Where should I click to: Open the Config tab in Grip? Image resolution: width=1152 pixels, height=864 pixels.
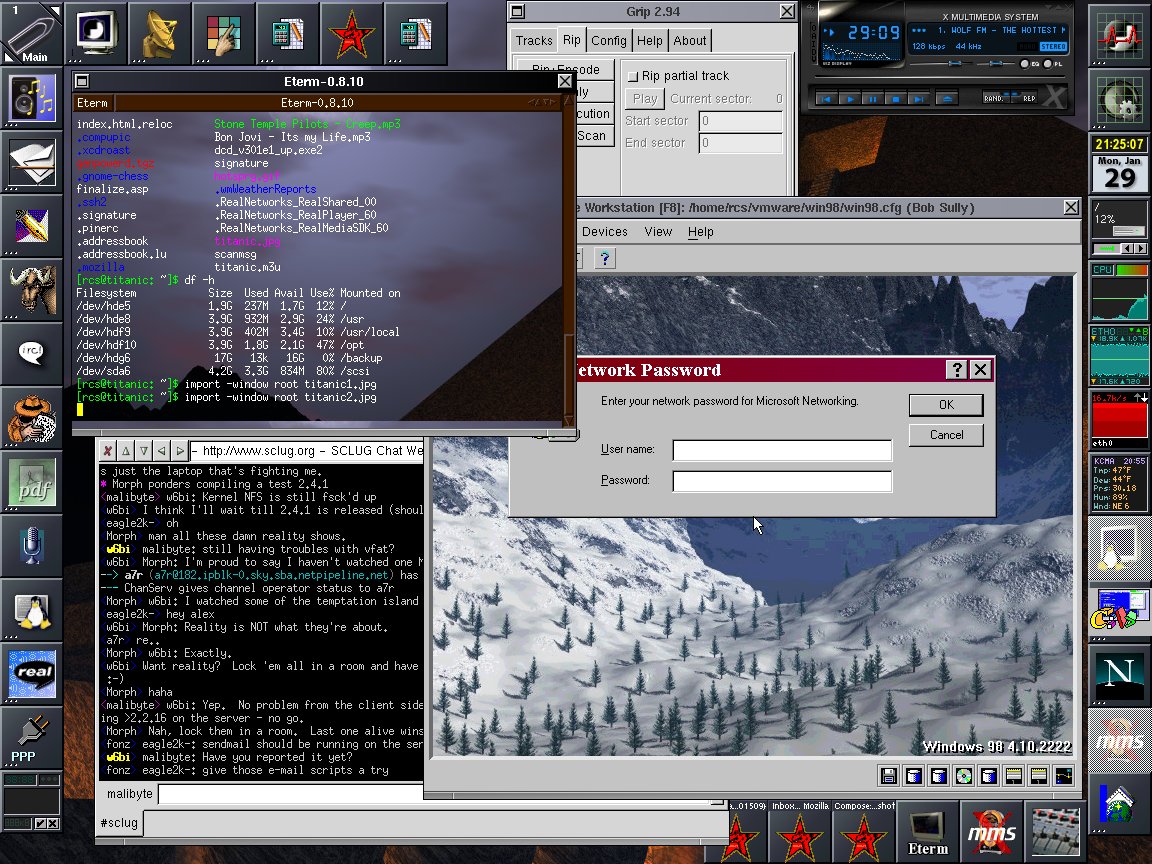pyautogui.click(x=609, y=40)
